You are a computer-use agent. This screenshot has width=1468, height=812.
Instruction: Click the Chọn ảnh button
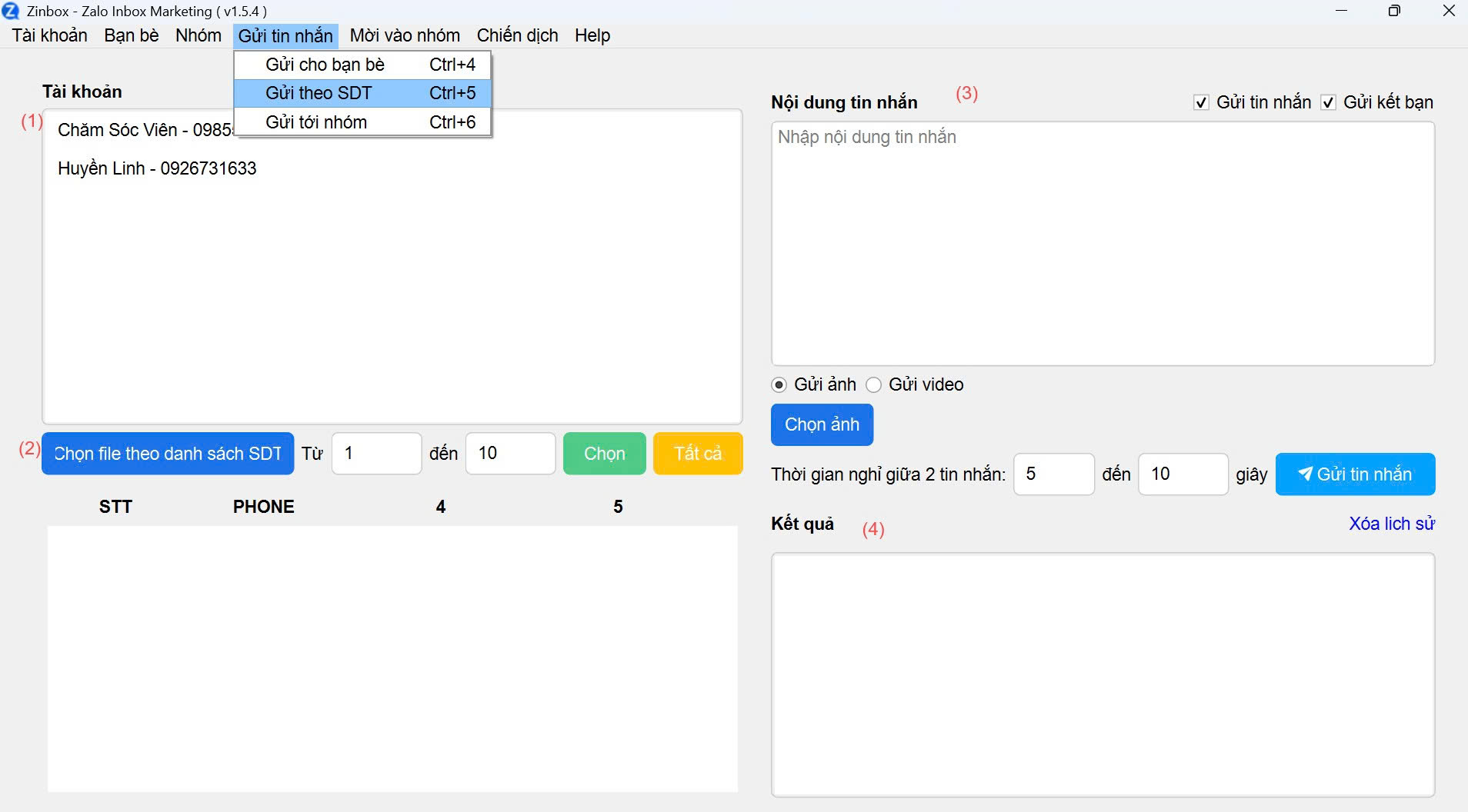(822, 424)
